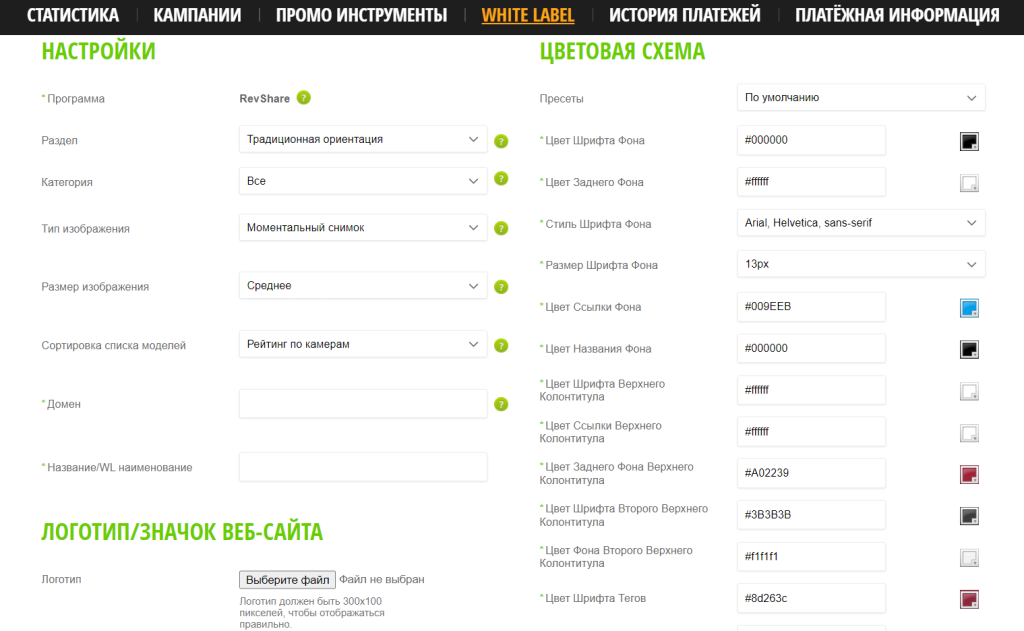Click the Логотип label
The image size is (1024, 631).
61,579
